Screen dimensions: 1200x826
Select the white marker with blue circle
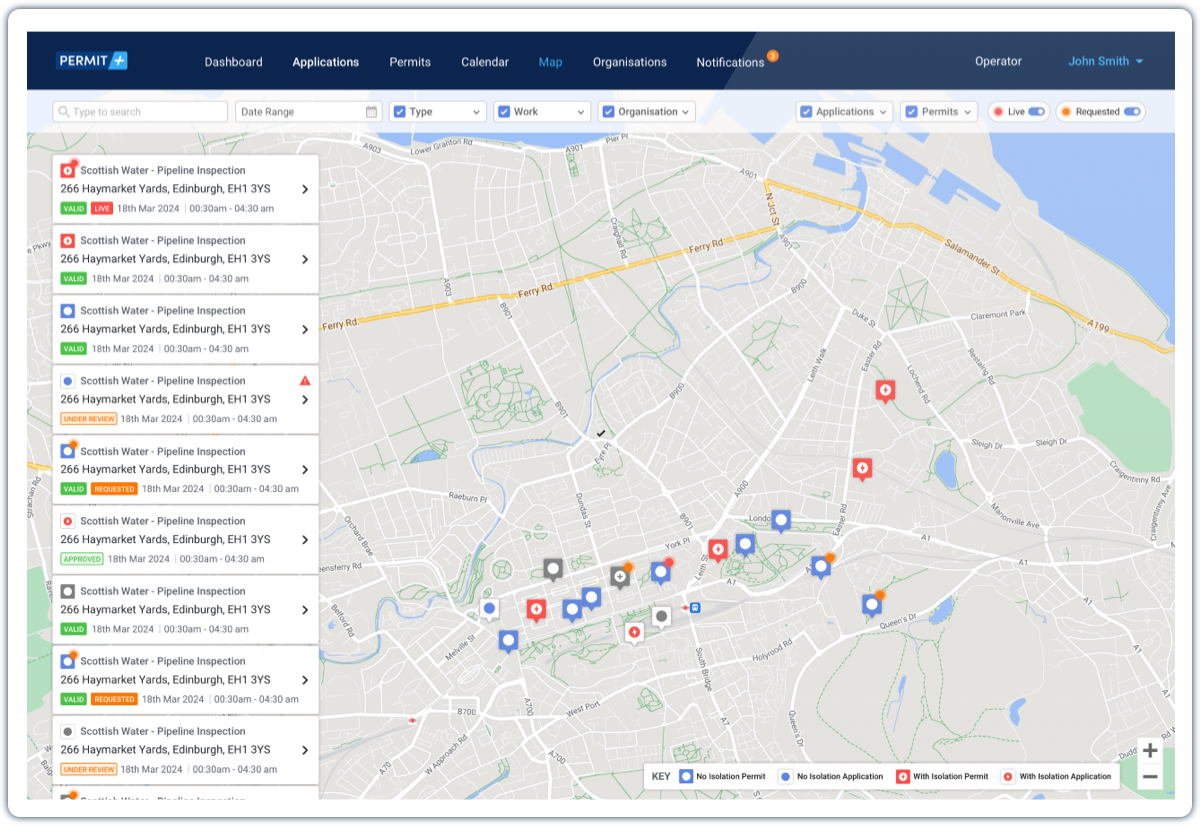coord(489,609)
